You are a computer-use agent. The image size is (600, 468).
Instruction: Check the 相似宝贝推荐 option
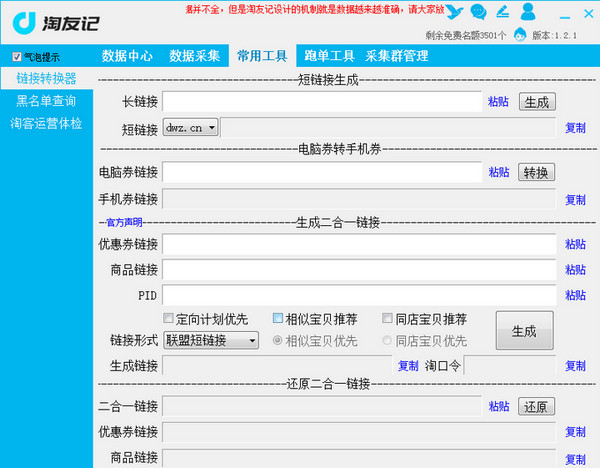coord(278,319)
